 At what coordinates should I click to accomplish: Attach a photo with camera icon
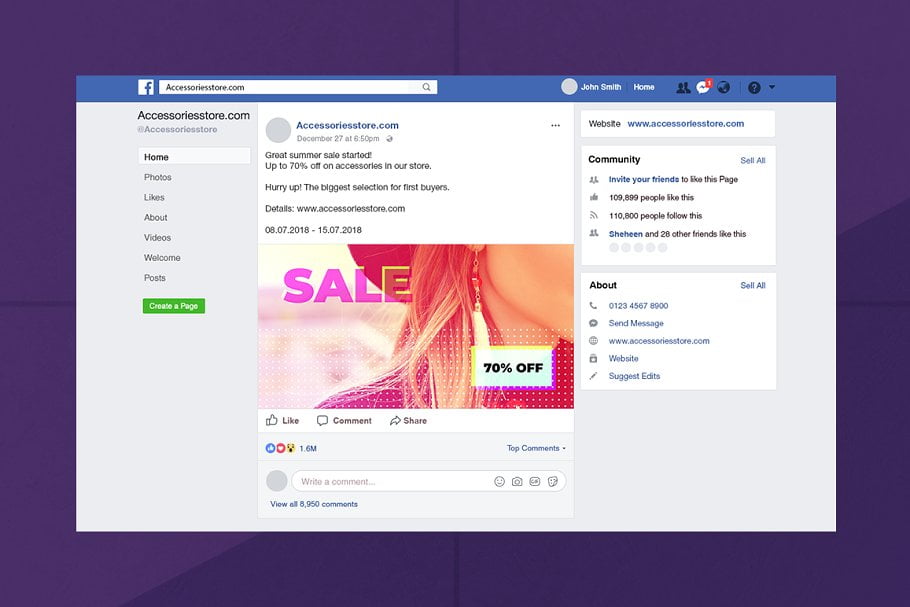pyautogui.click(x=517, y=482)
